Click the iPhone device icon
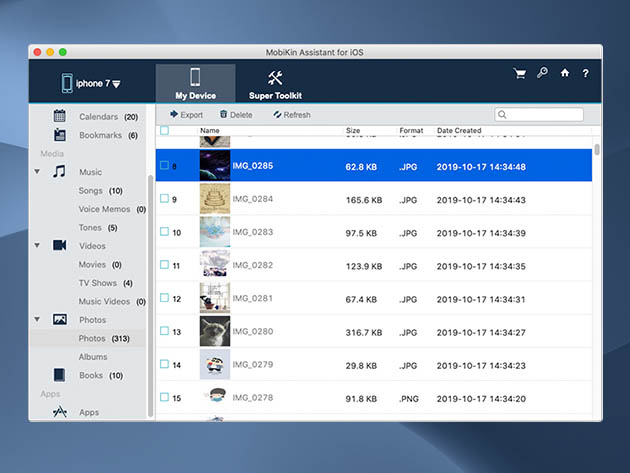 coord(67,83)
